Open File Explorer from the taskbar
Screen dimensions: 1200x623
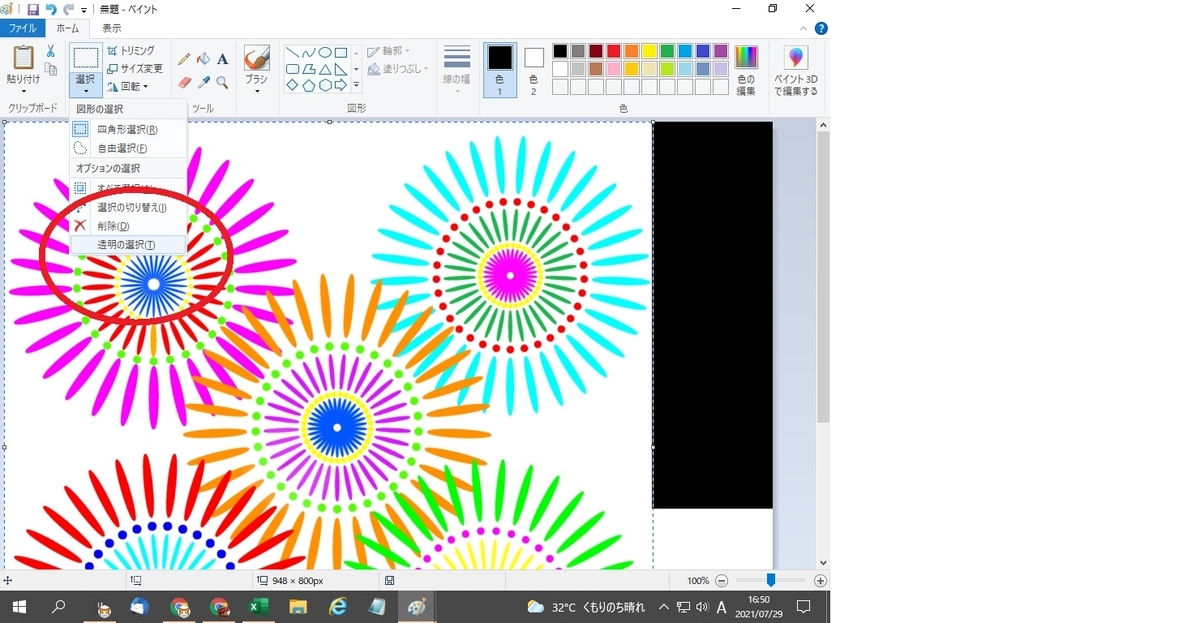point(298,607)
